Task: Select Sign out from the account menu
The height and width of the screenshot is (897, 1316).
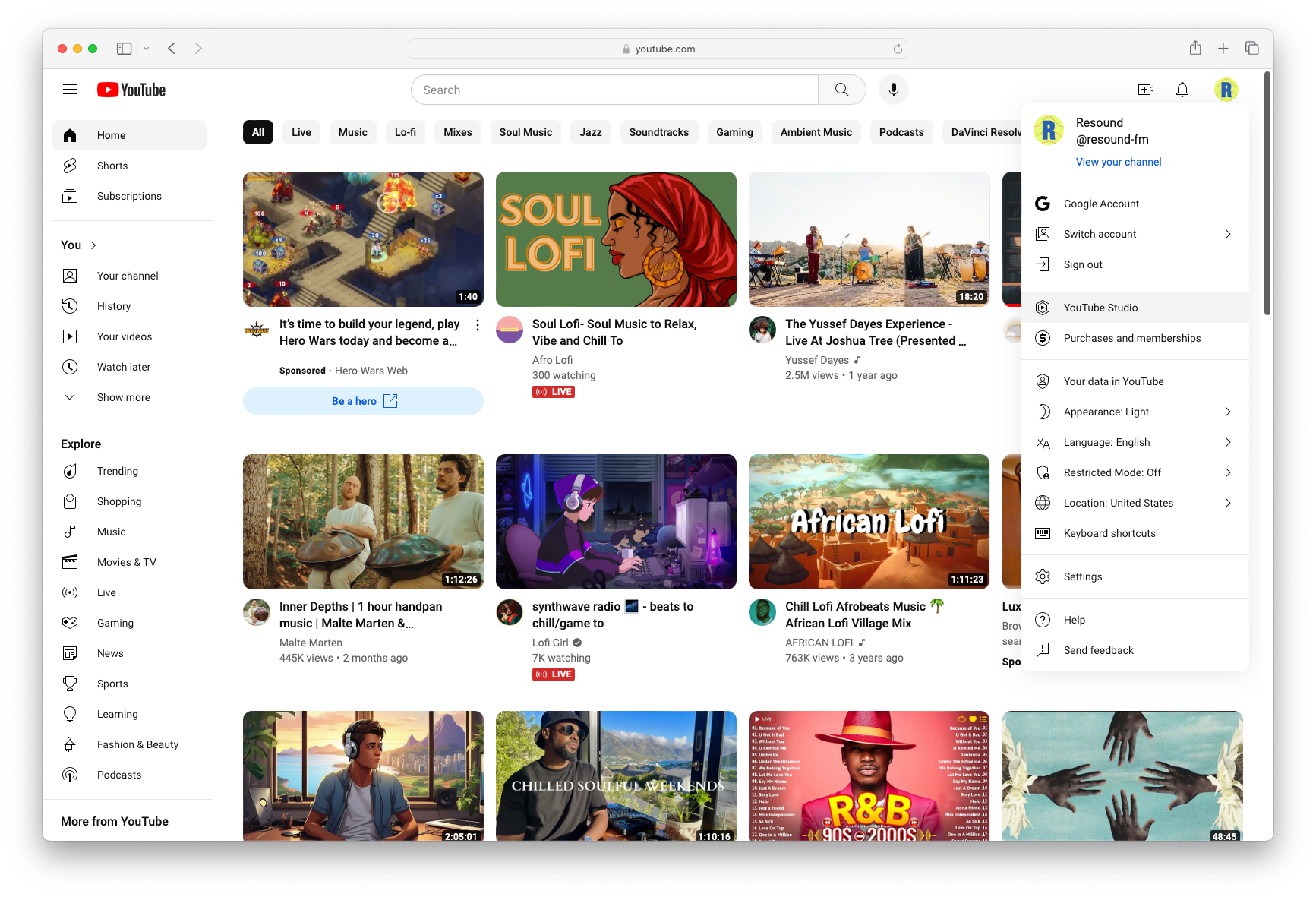Action: 1082,264
